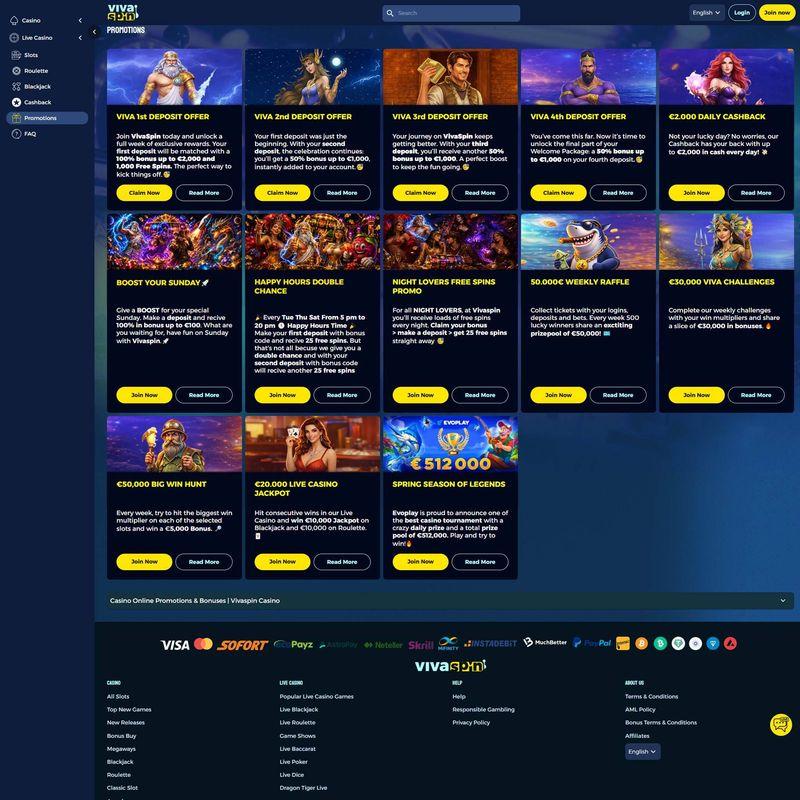Viewport: 800px width, 800px height.
Task: Click the FAQ question mark icon
Action: pyautogui.click(x=16, y=134)
